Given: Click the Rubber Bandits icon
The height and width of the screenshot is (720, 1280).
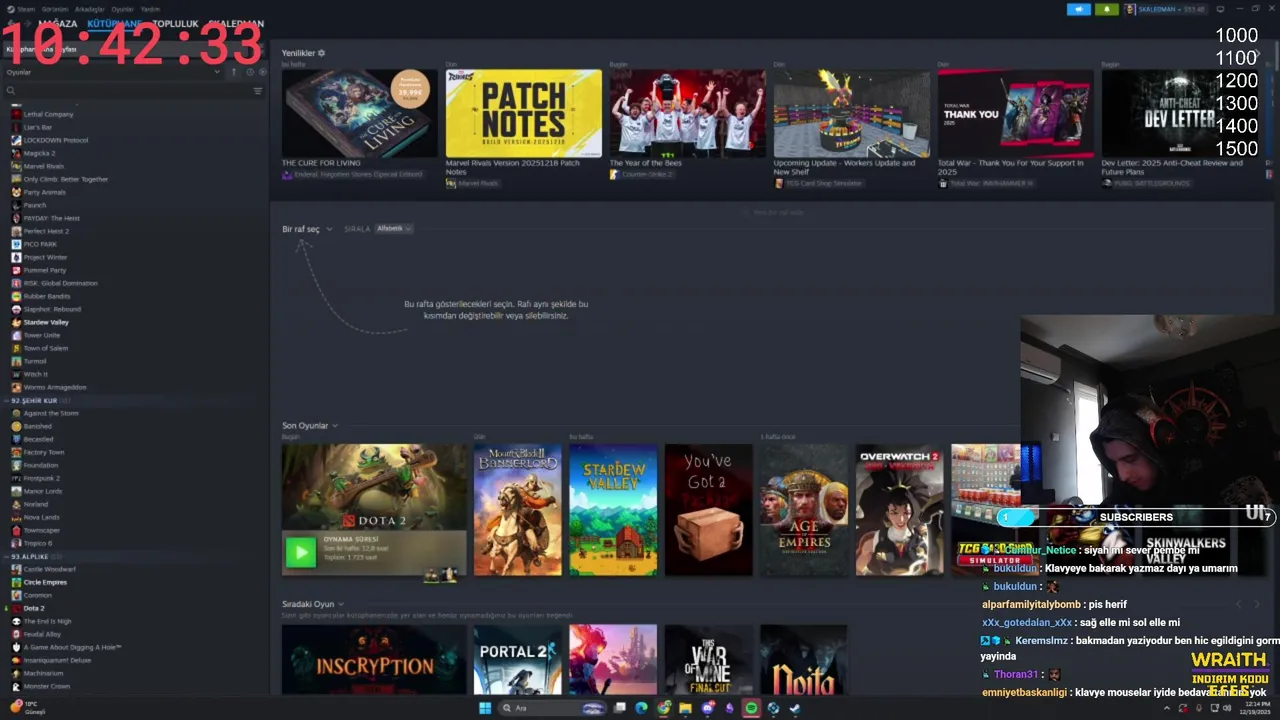Looking at the screenshot, I should [16, 296].
